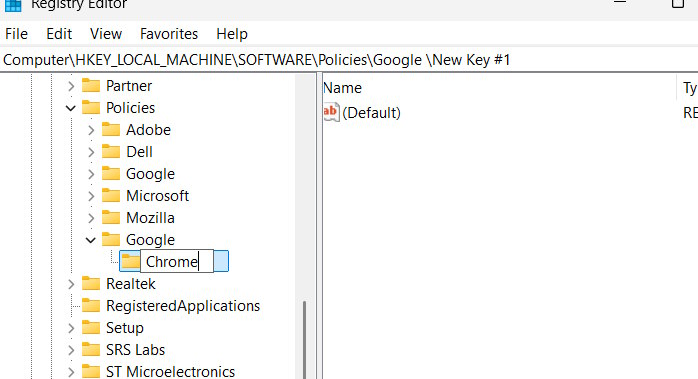
Task: Open the Favorites menu
Action: tap(169, 34)
